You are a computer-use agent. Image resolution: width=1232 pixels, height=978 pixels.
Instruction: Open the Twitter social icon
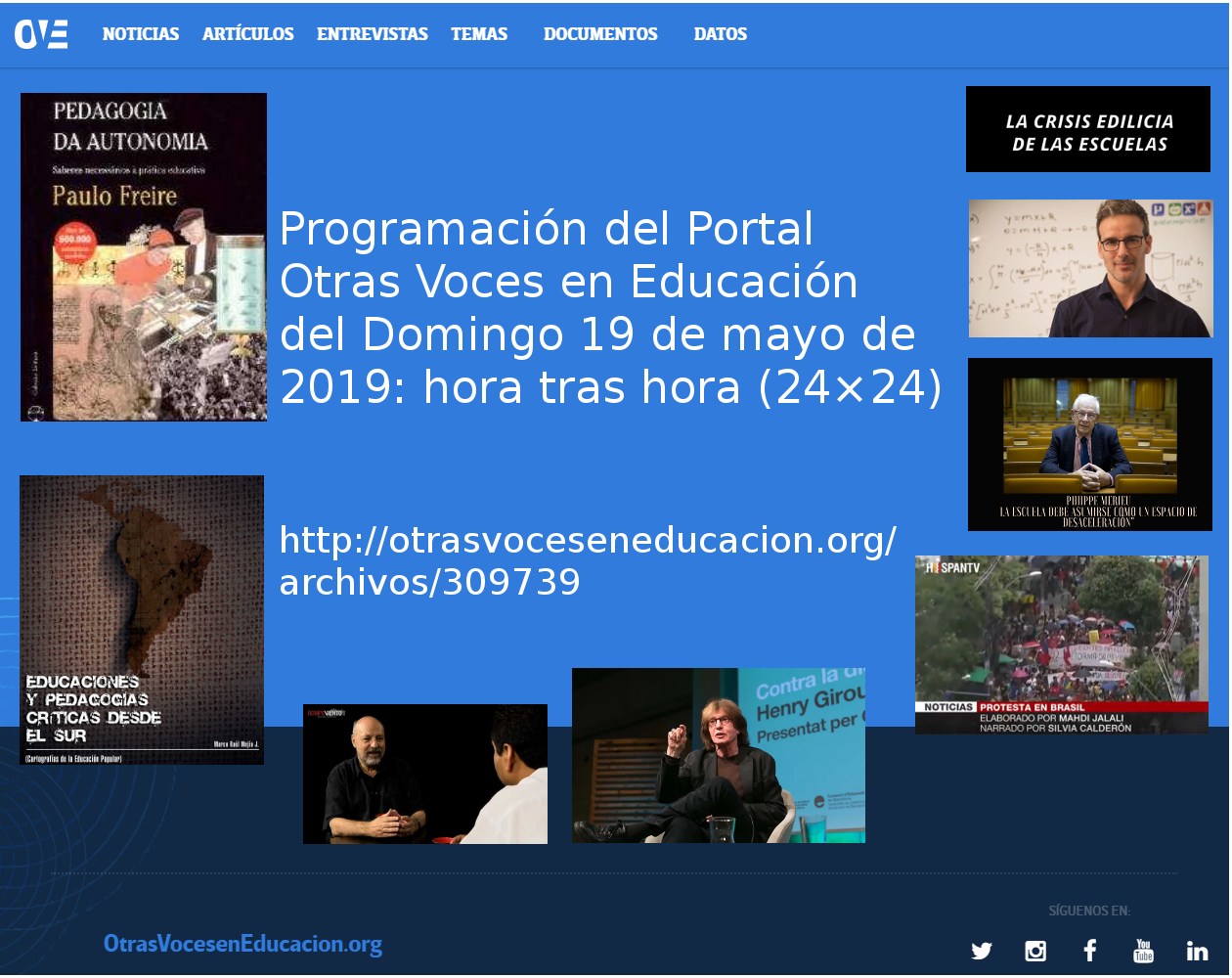click(x=982, y=951)
